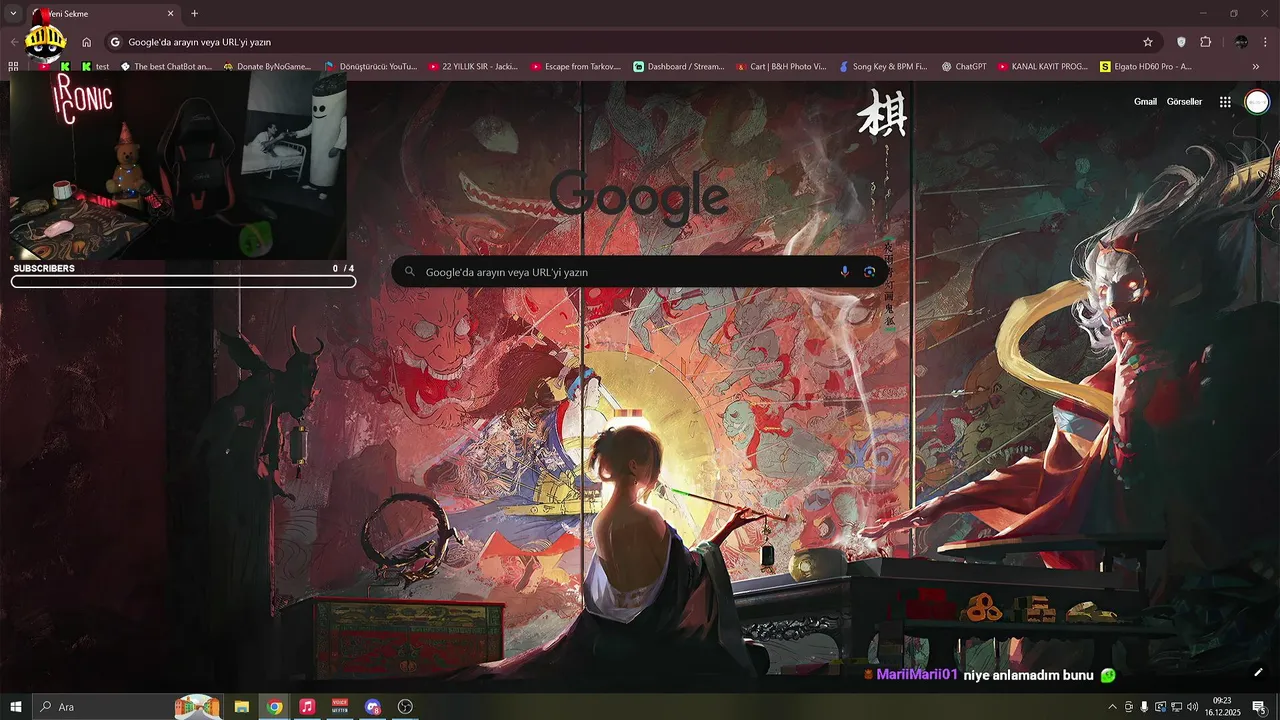The image size is (1280, 720).
Task: Open the Google account avatar
Action: point(1257,102)
